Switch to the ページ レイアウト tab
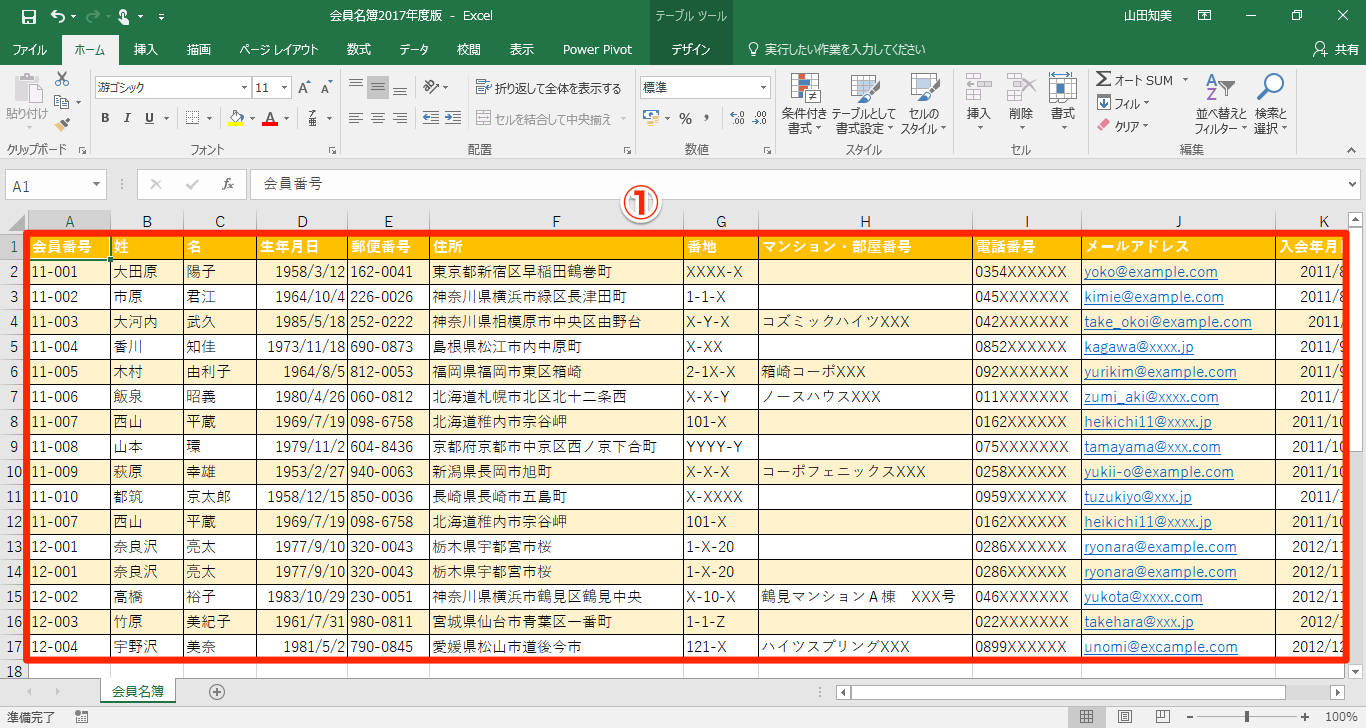The height and width of the screenshot is (728, 1366). (x=279, y=49)
